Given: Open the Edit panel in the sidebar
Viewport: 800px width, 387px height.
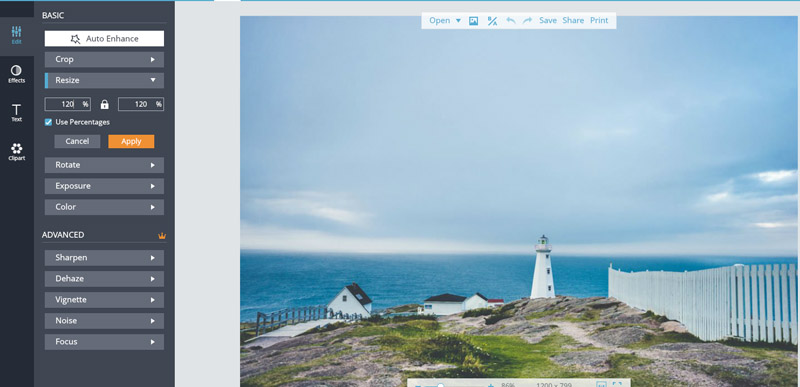Looking at the screenshot, I should [x=16, y=35].
